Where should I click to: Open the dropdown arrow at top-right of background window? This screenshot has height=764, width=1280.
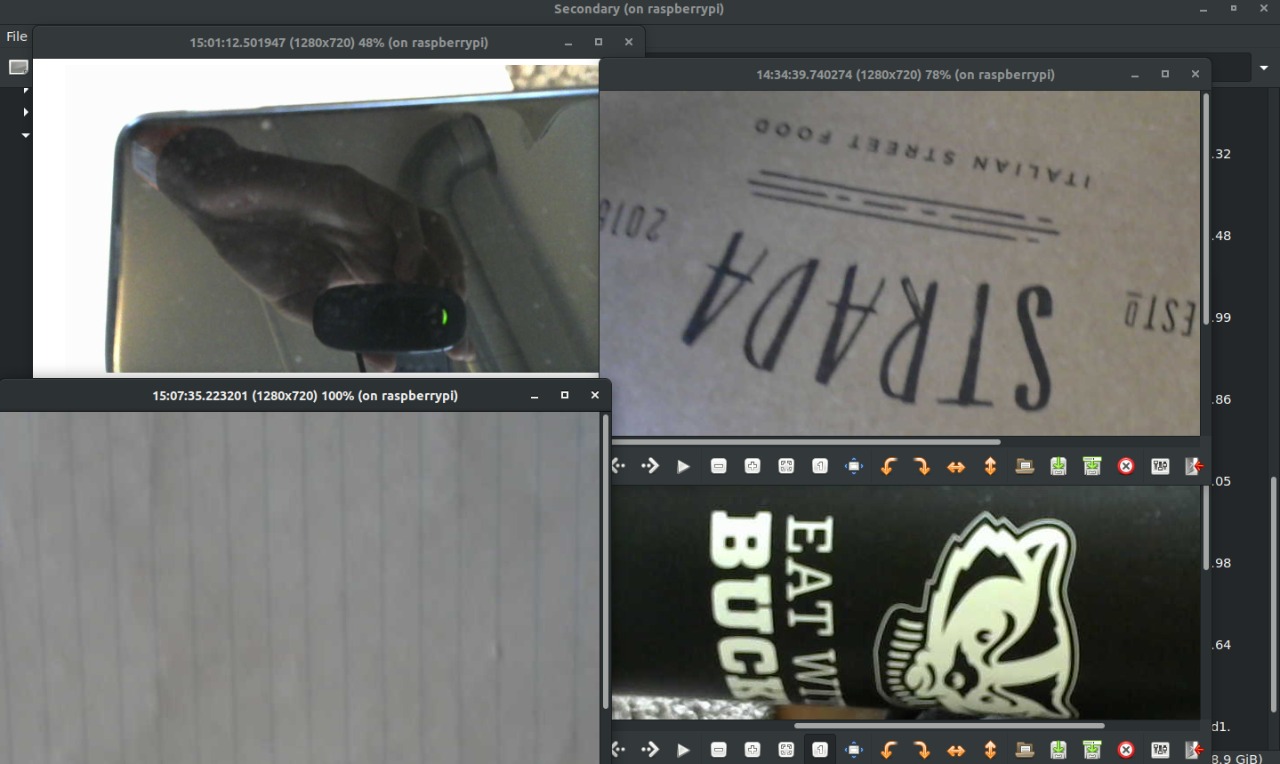[x=1264, y=68]
